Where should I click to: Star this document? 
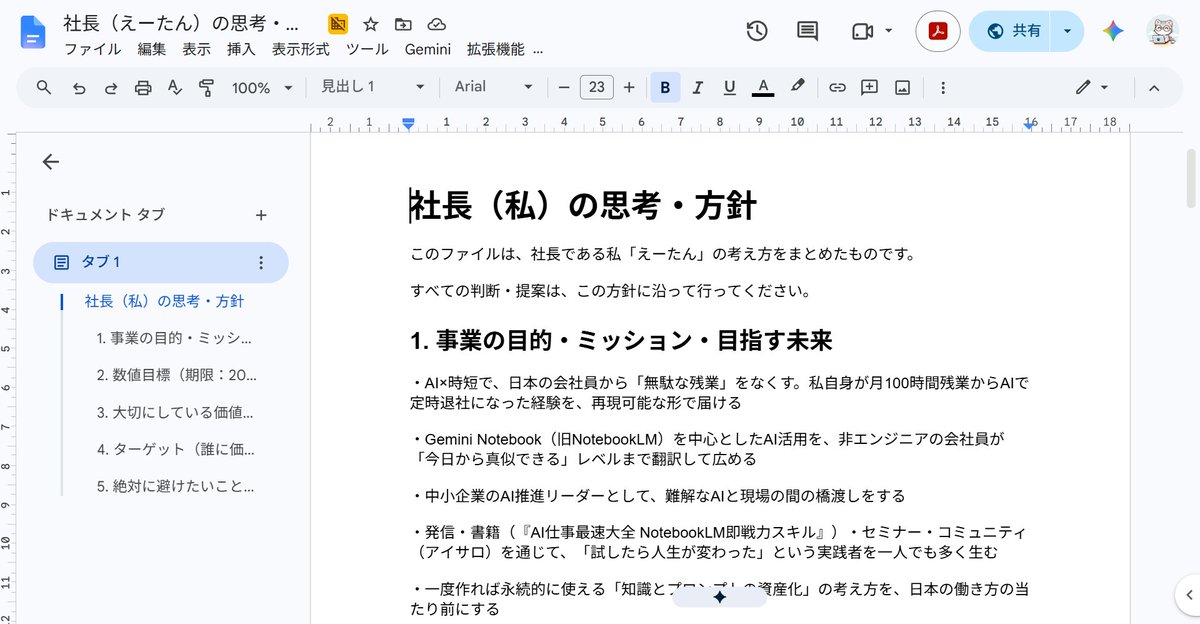tap(370, 24)
